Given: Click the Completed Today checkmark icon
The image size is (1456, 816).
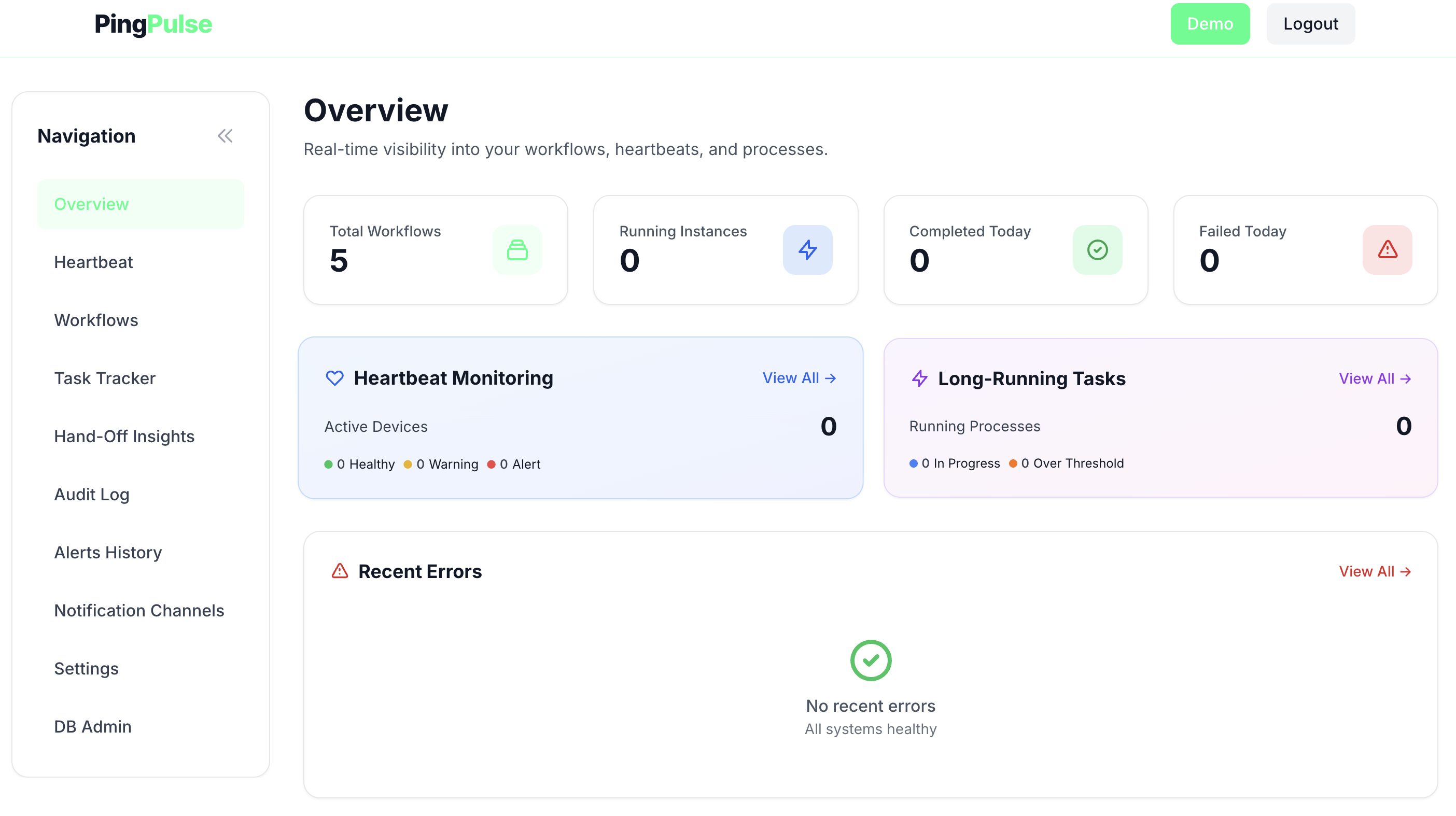Looking at the screenshot, I should point(1097,250).
